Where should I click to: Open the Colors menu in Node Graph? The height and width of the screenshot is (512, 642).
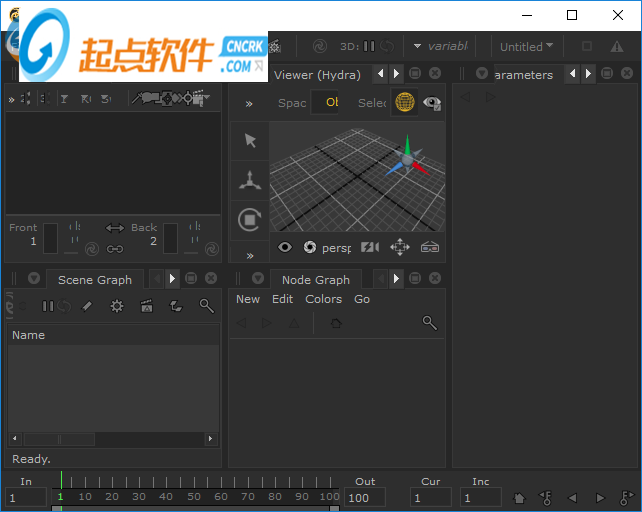click(x=323, y=299)
